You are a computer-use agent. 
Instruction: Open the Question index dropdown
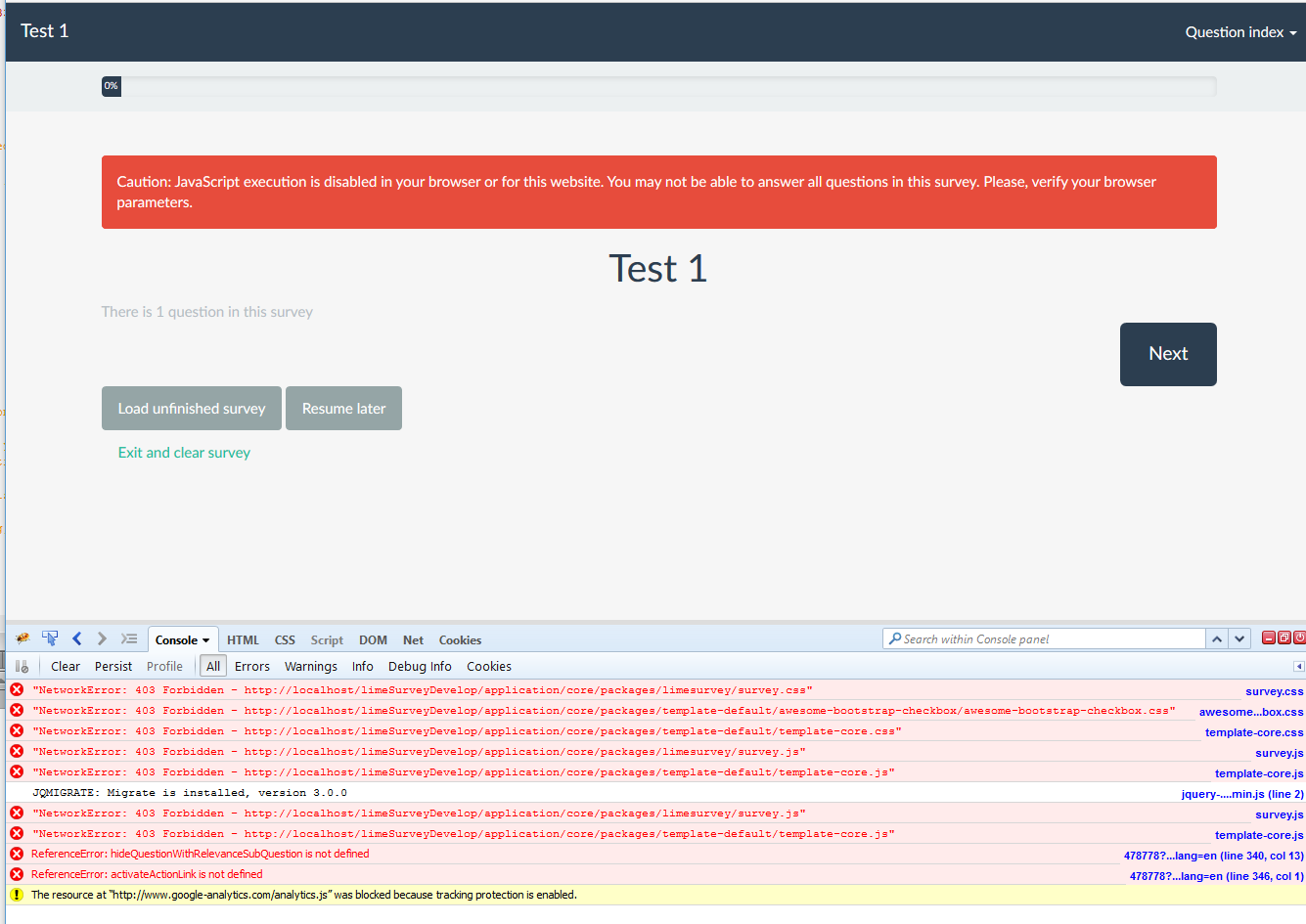click(x=1239, y=32)
